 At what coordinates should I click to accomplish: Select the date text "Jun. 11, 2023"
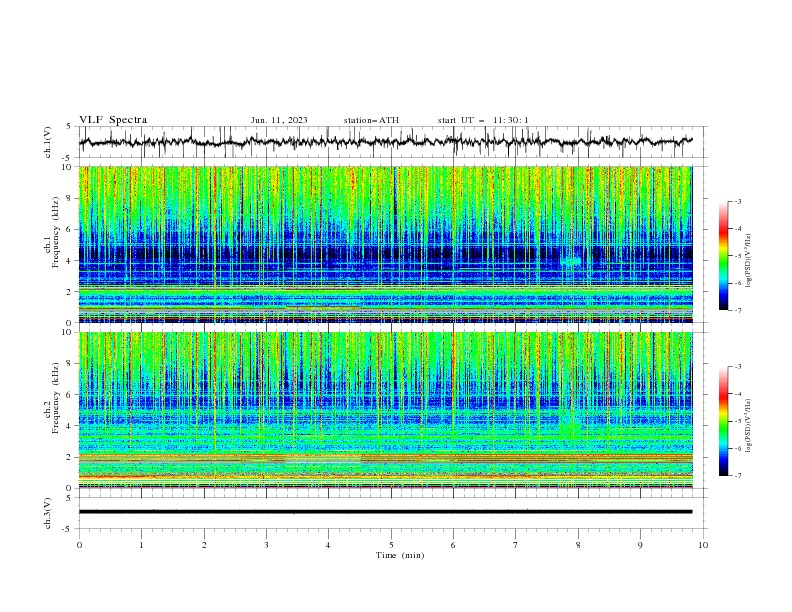279,120
